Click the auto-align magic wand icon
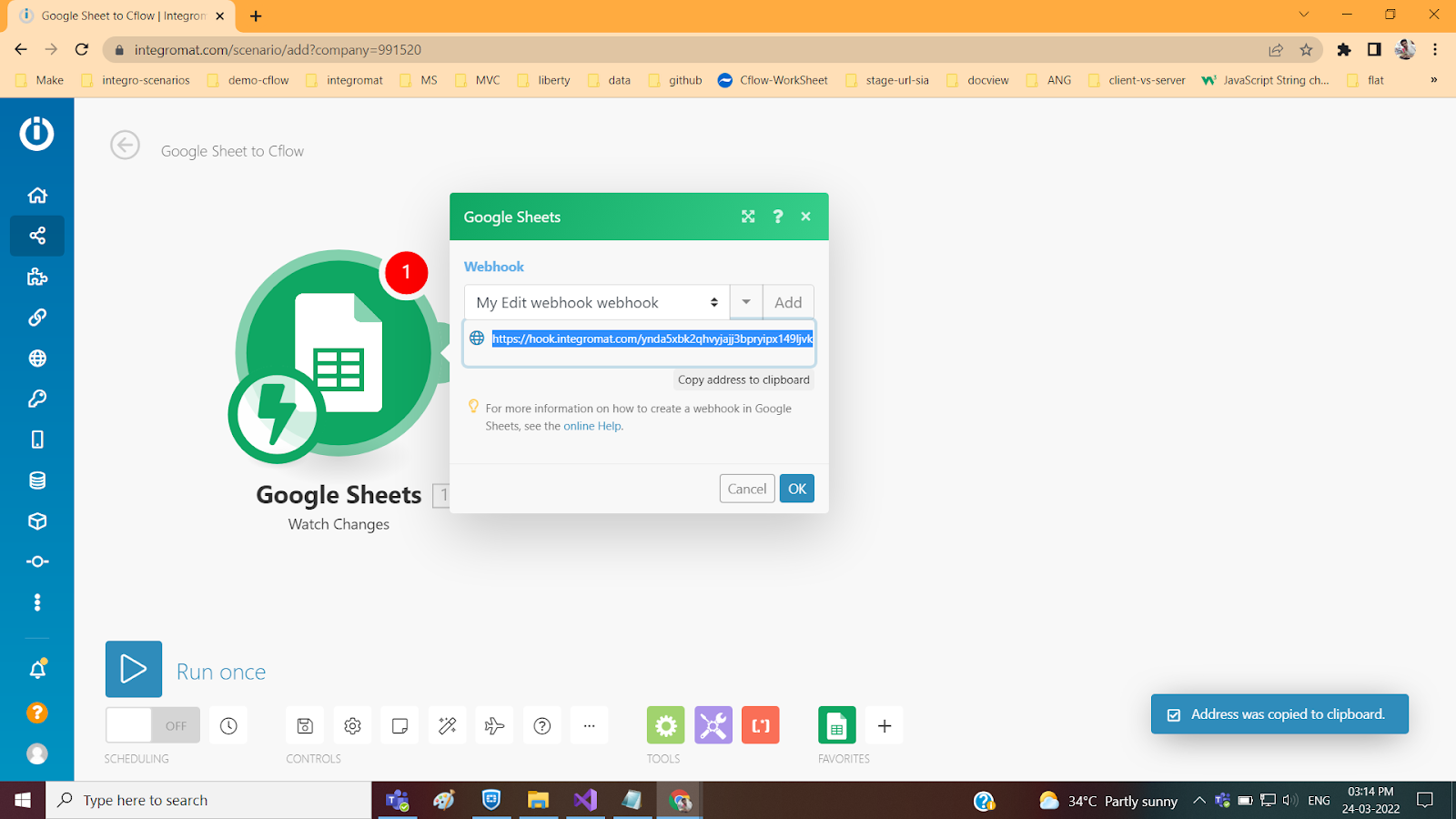Image resolution: width=1456 pixels, height=819 pixels. click(x=447, y=725)
